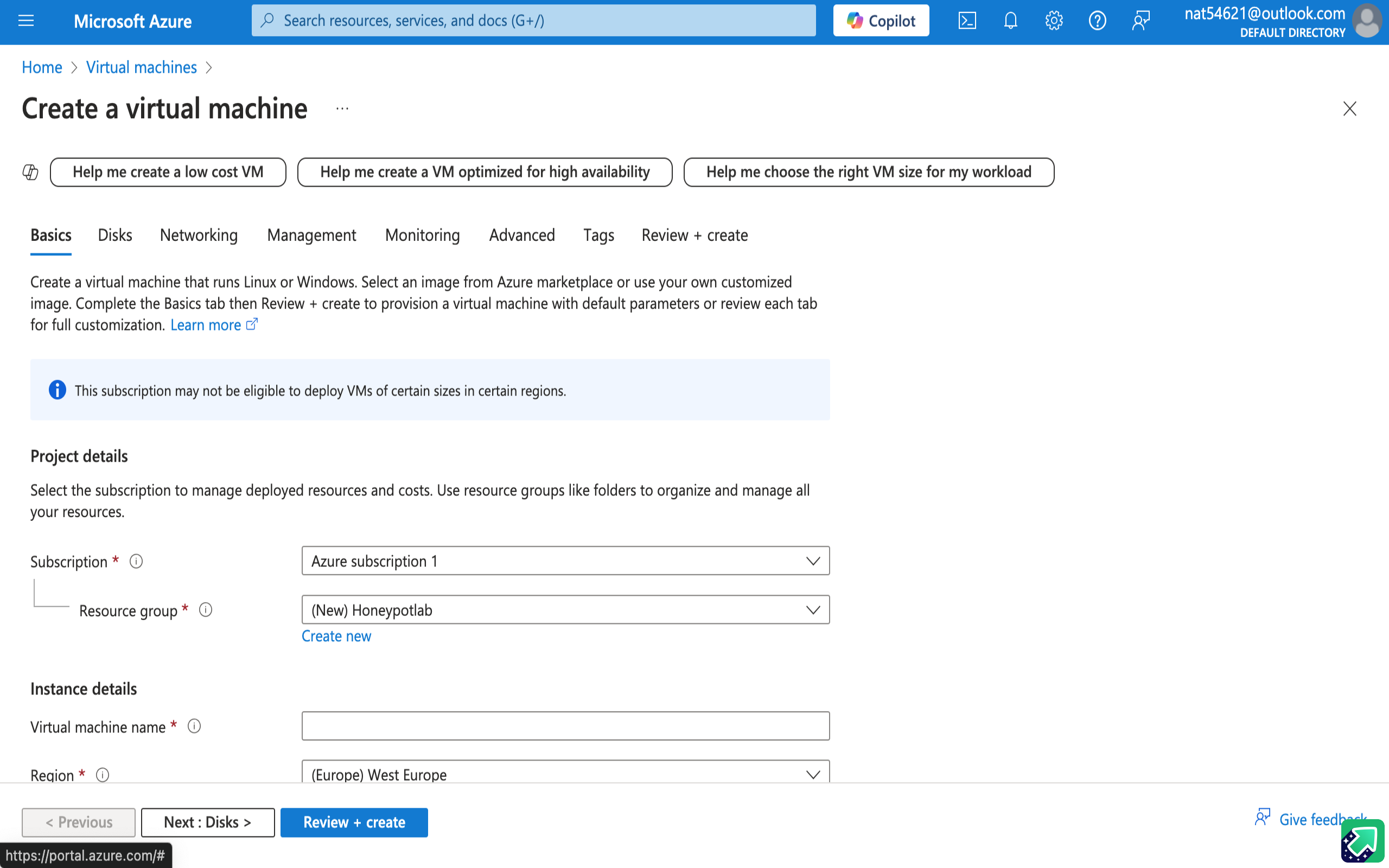Open portal settings gear
Image resolution: width=1389 pixels, height=868 pixels.
click(1054, 21)
